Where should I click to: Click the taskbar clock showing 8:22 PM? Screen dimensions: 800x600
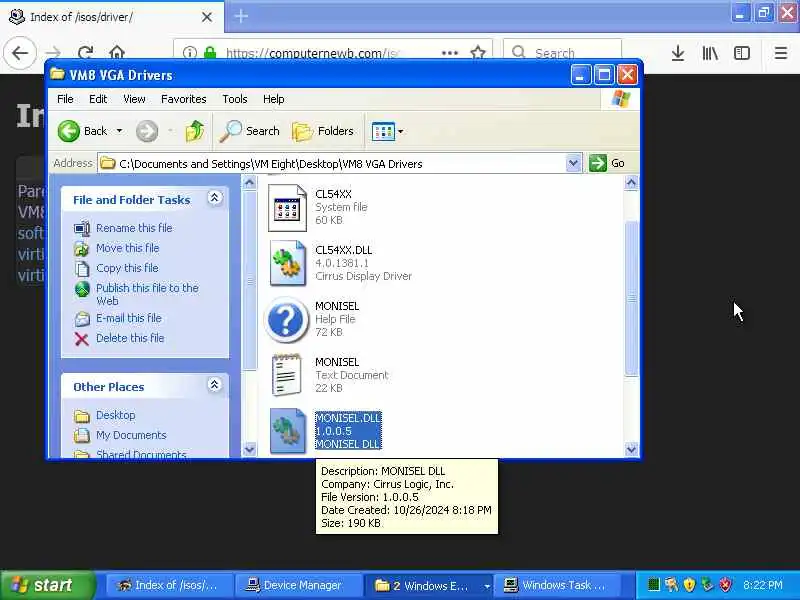[763, 585]
